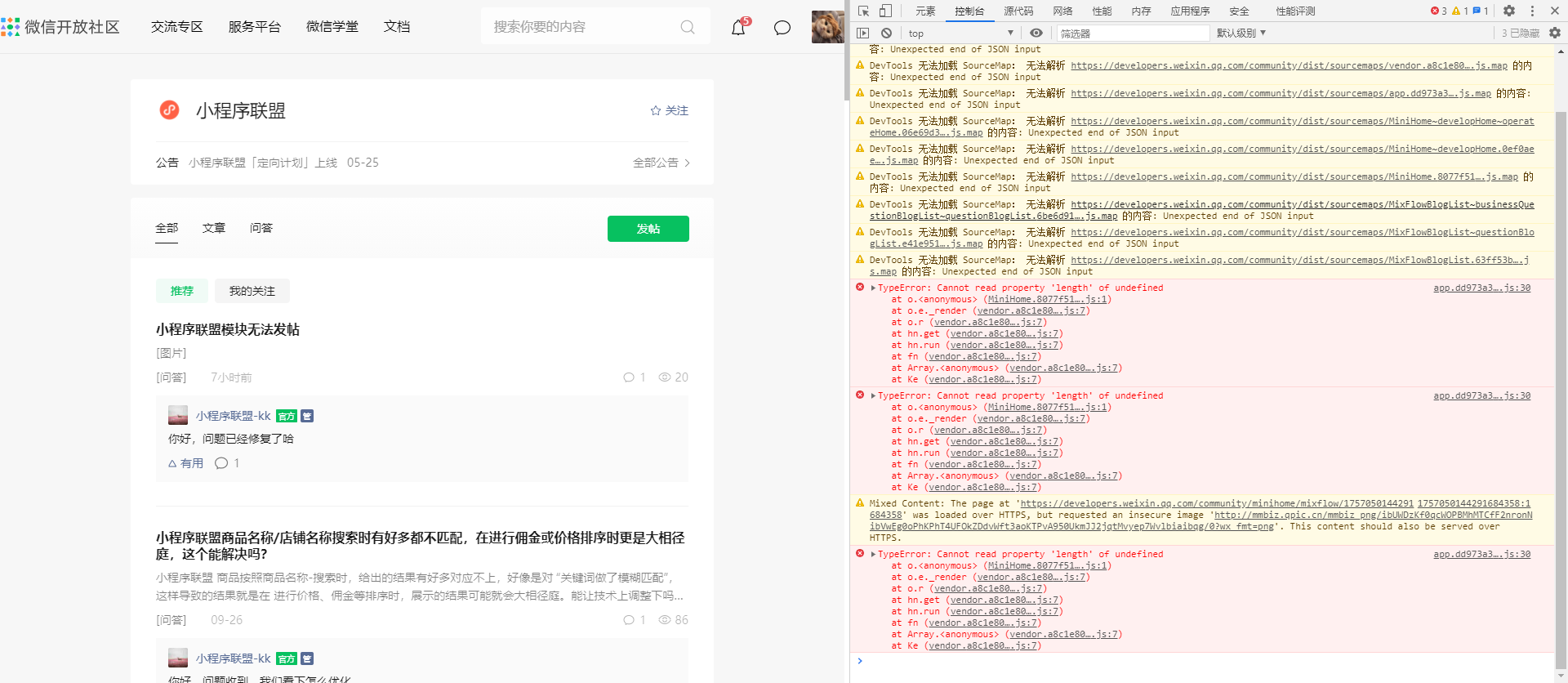Click the user avatar in header
This screenshot has width=1568, height=683.
click(x=827, y=27)
